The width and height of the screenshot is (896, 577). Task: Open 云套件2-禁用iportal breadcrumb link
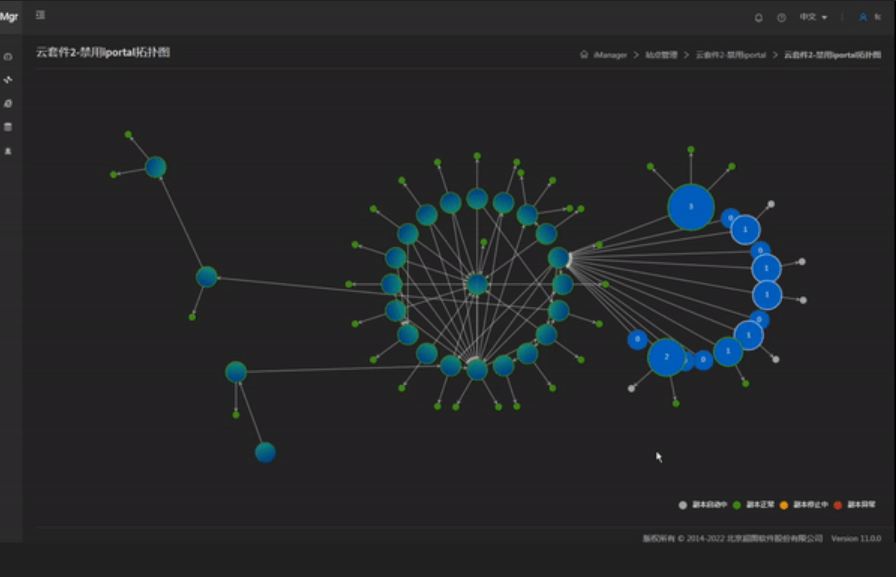tap(730, 55)
